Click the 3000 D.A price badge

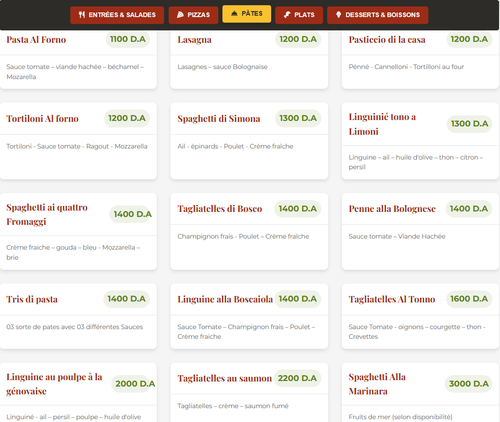point(468,384)
